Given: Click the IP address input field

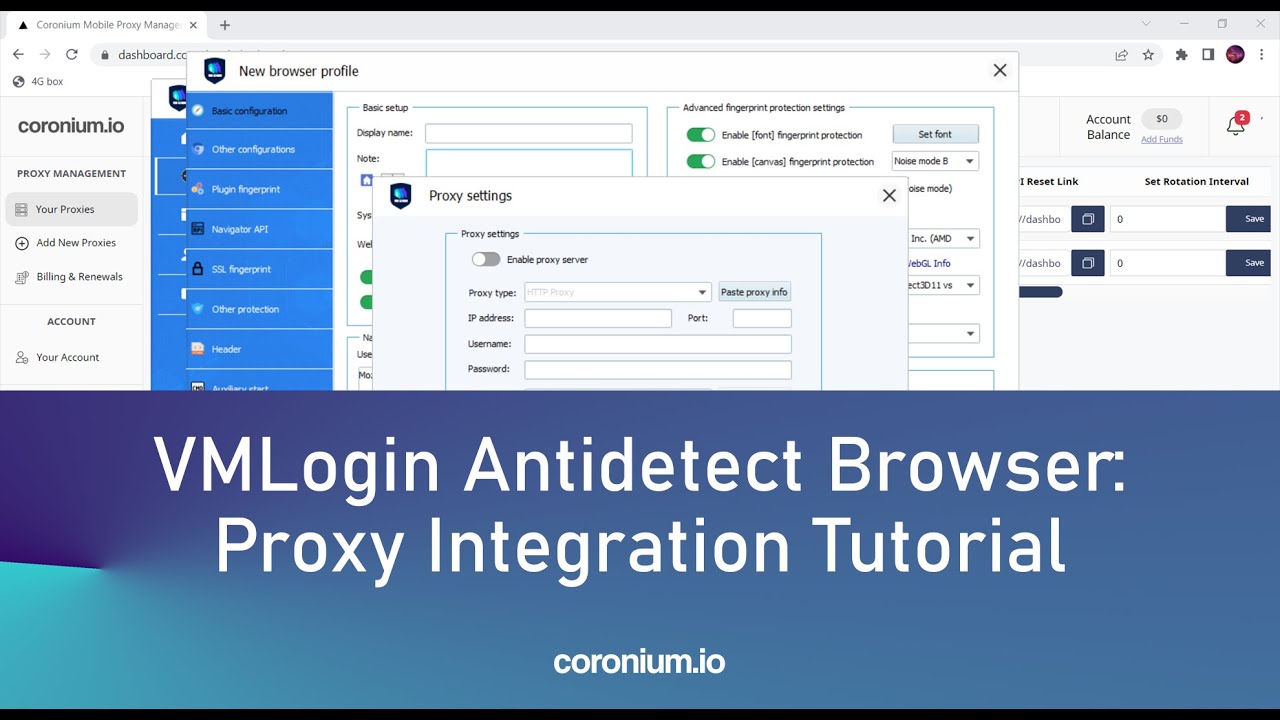Looking at the screenshot, I should click(598, 318).
